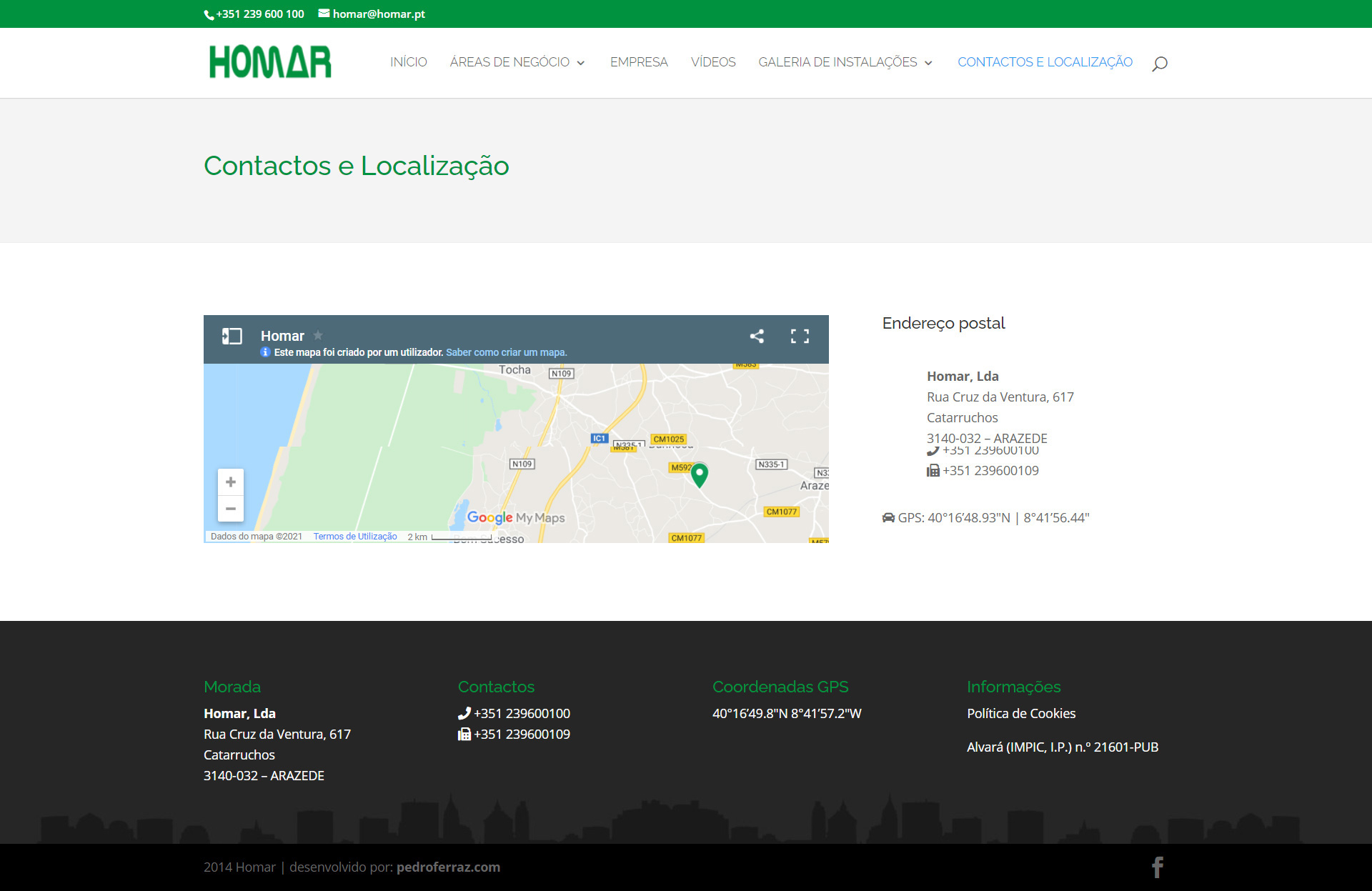Click 'Saber como criar um mapa' link
Screen dimensions: 1372x891
[x=506, y=352]
